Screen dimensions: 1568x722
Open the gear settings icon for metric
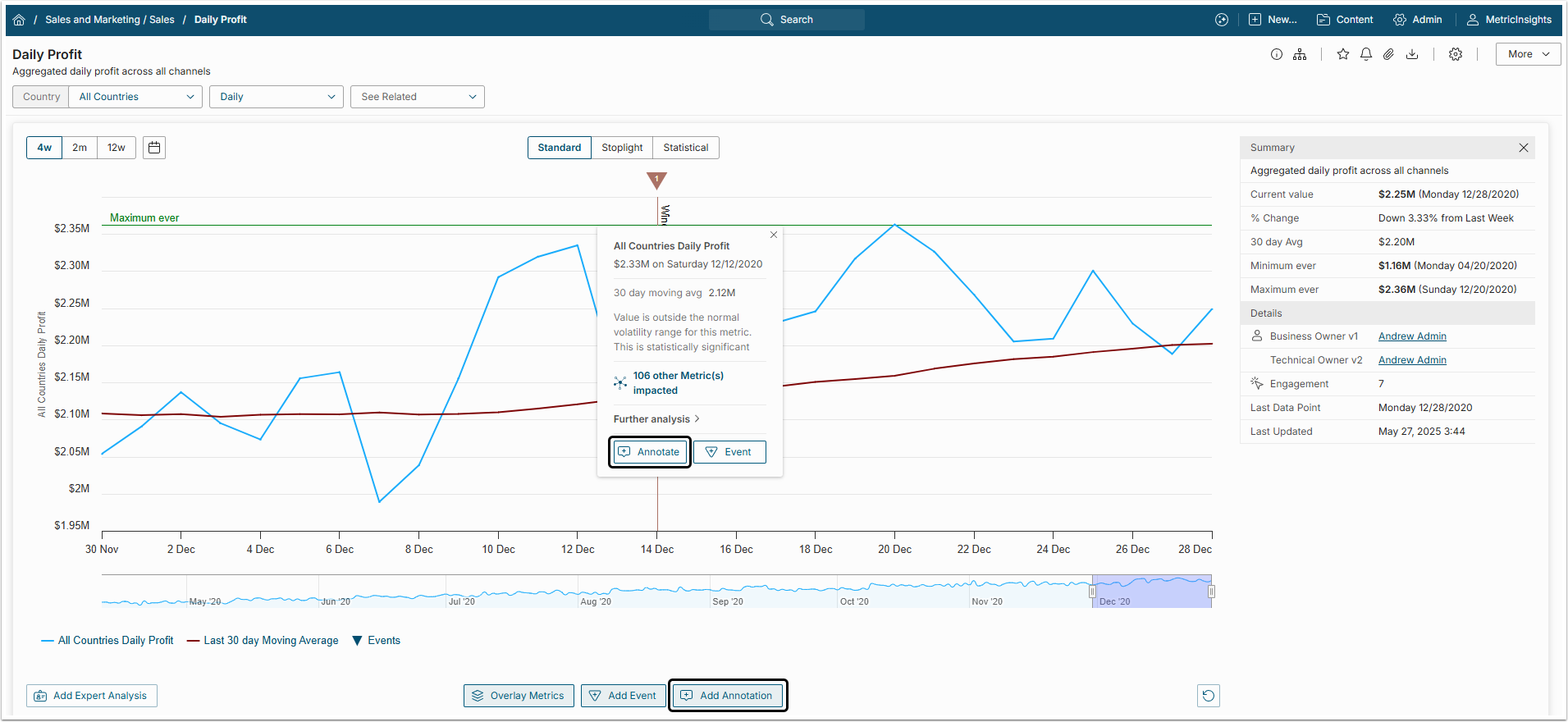click(x=1455, y=54)
